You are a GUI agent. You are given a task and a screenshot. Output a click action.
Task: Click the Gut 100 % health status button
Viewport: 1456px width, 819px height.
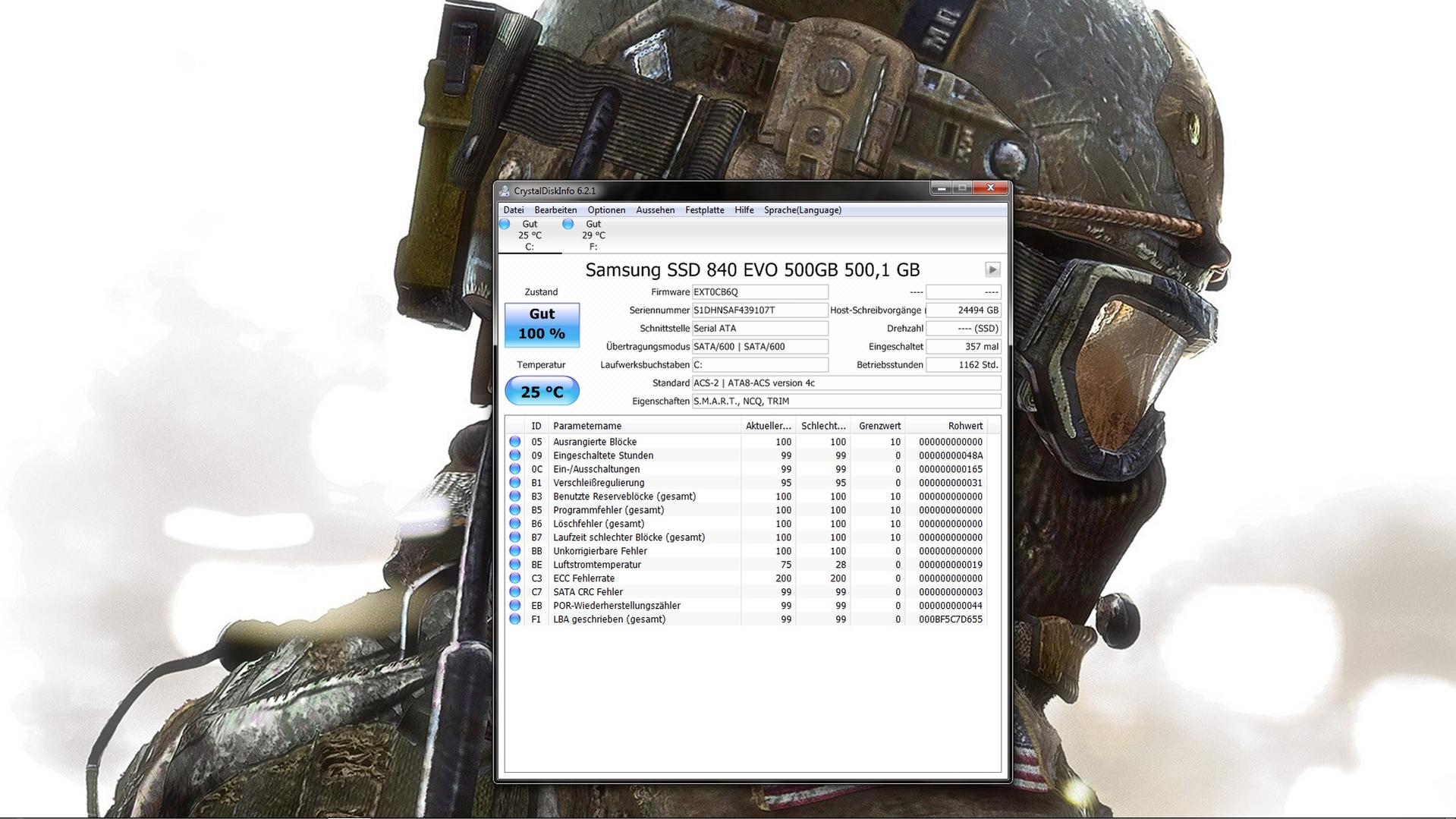coord(542,325)
